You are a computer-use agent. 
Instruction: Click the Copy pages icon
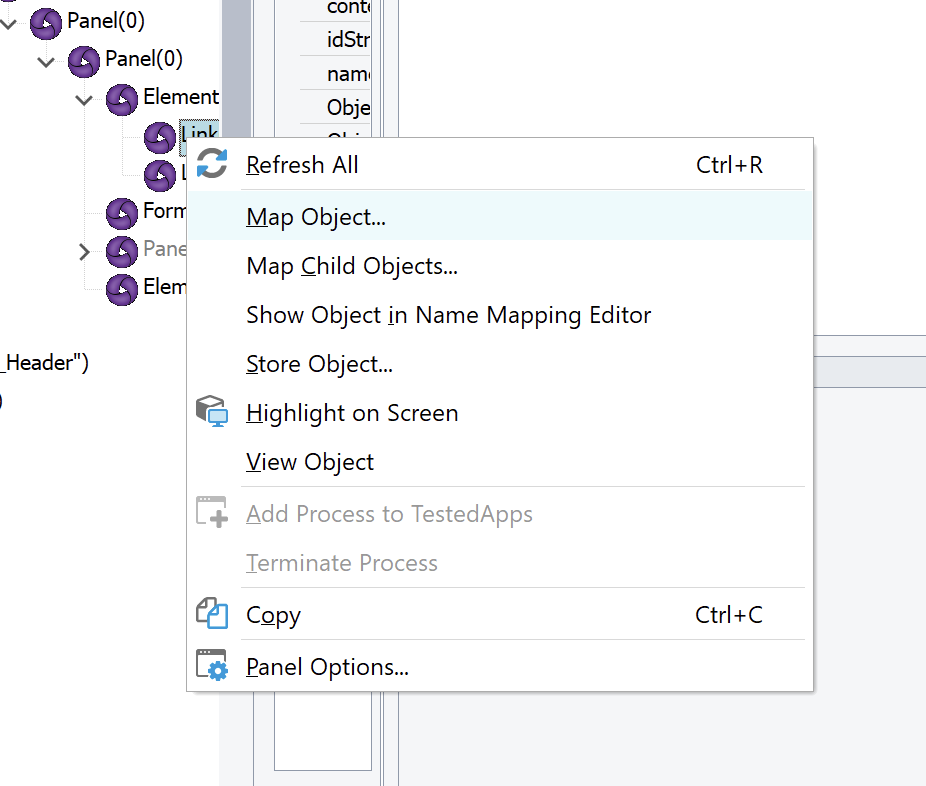tap(212, 614)
